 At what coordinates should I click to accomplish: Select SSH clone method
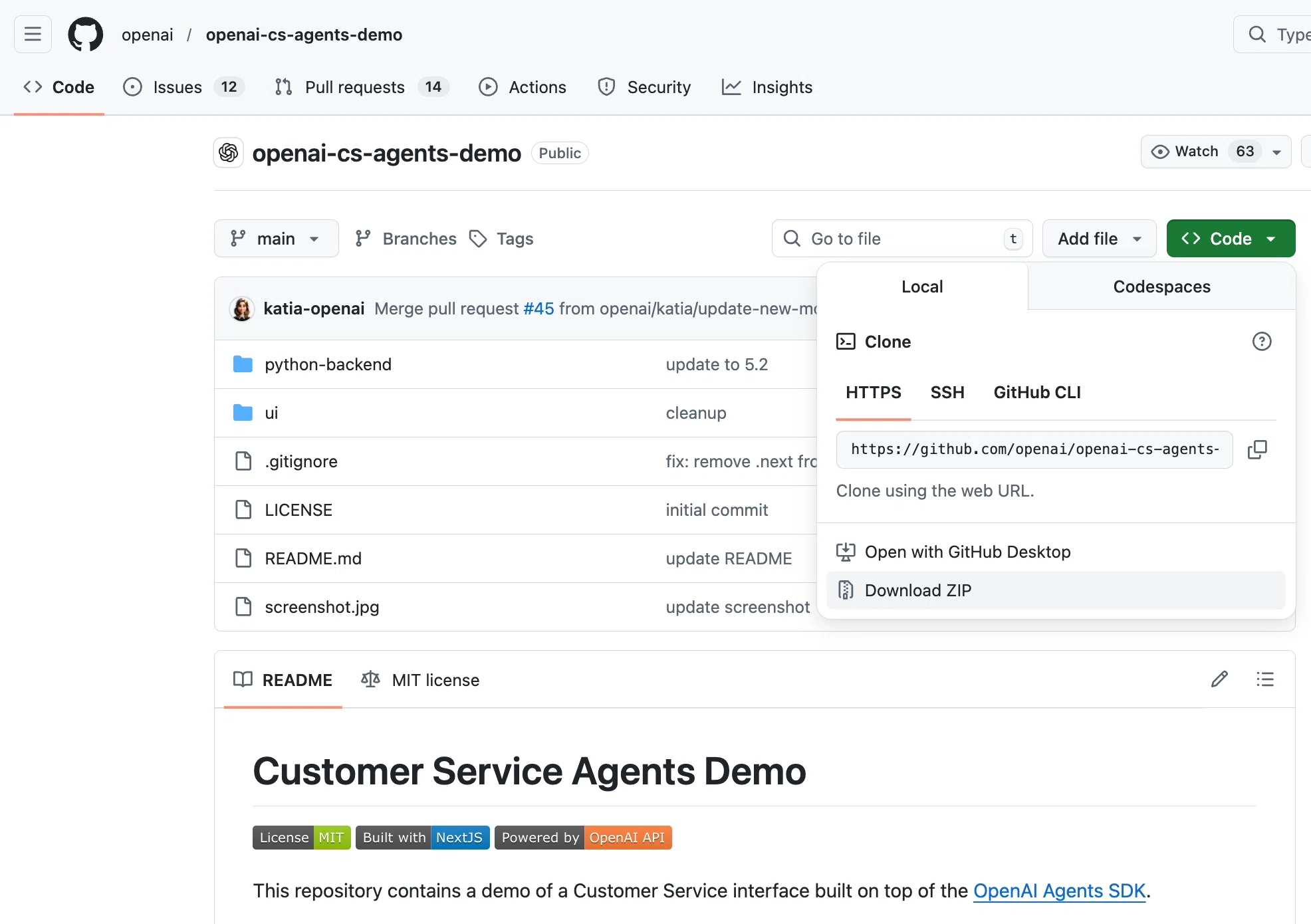(x=947, y=392)
